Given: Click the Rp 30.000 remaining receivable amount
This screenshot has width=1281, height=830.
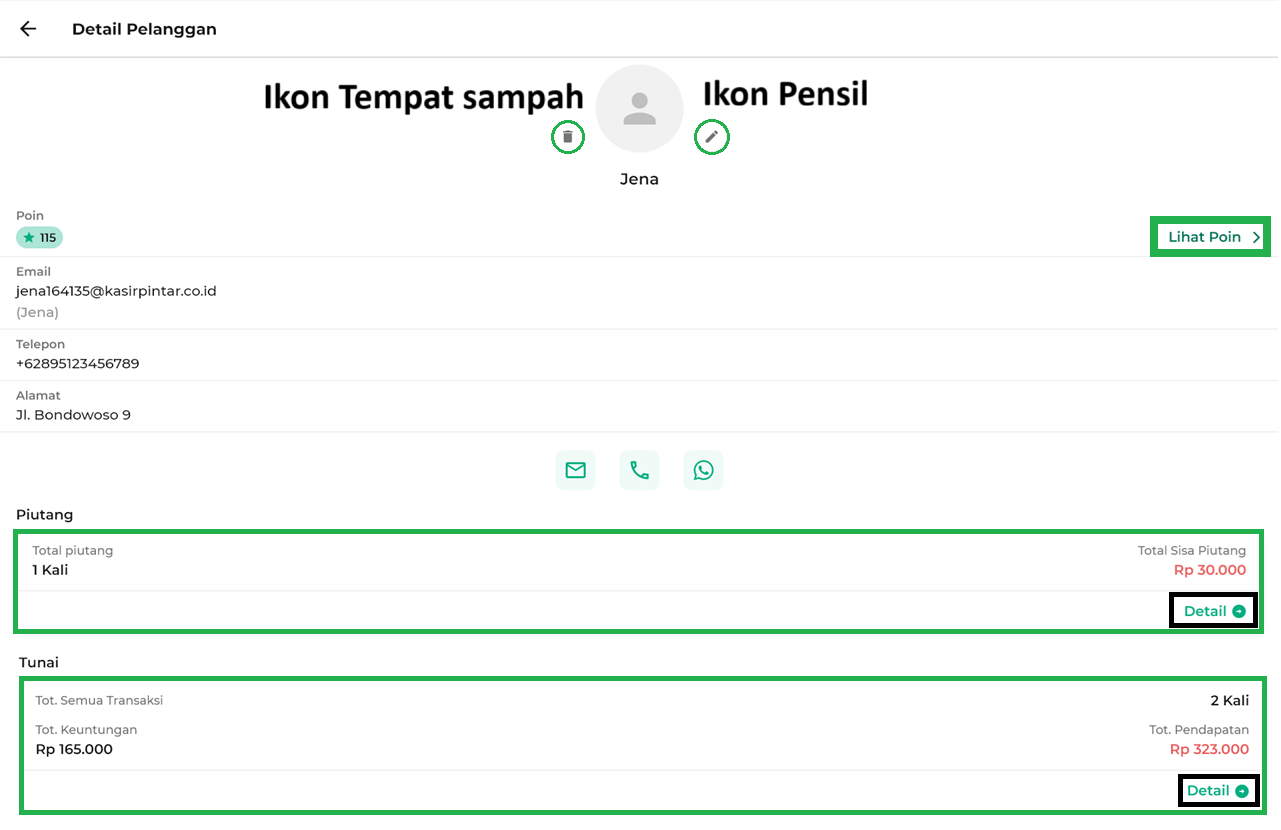Looking at the screenshot, I should pyautogui.click(x=1210, y=570).
